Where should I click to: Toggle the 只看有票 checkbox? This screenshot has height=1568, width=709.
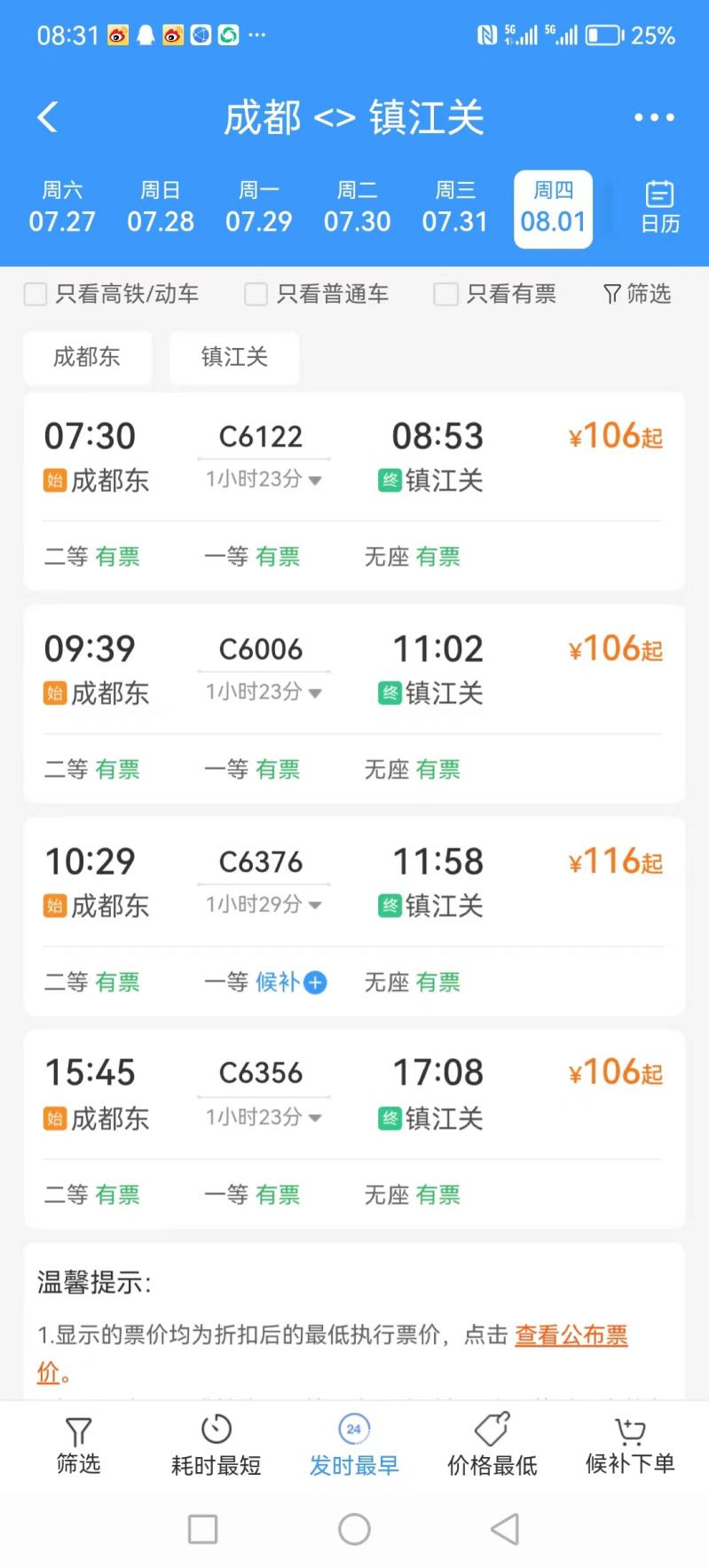(x=445, y=294)
